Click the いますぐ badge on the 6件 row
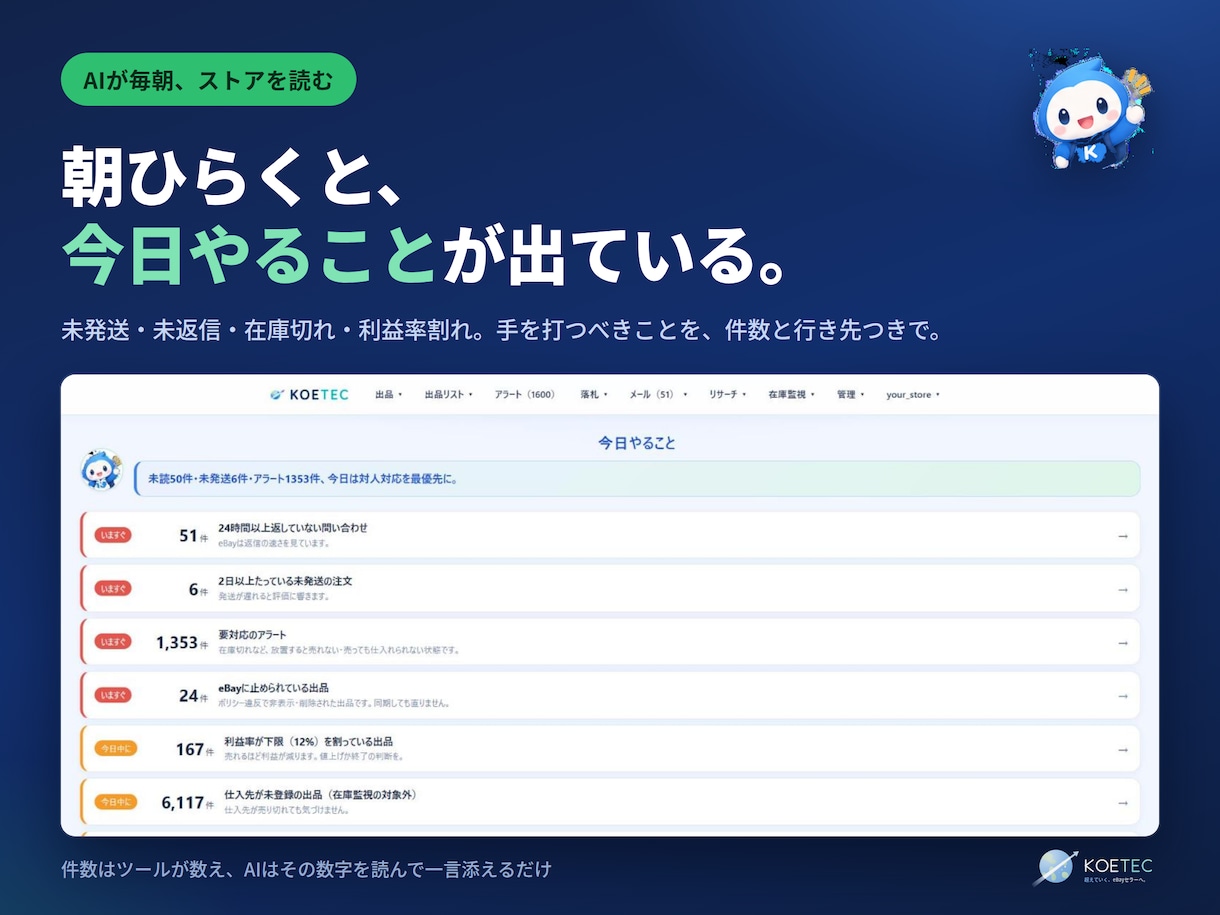Screen dimensions: 1220x915 pyautogui.click(x=112, y=590)
